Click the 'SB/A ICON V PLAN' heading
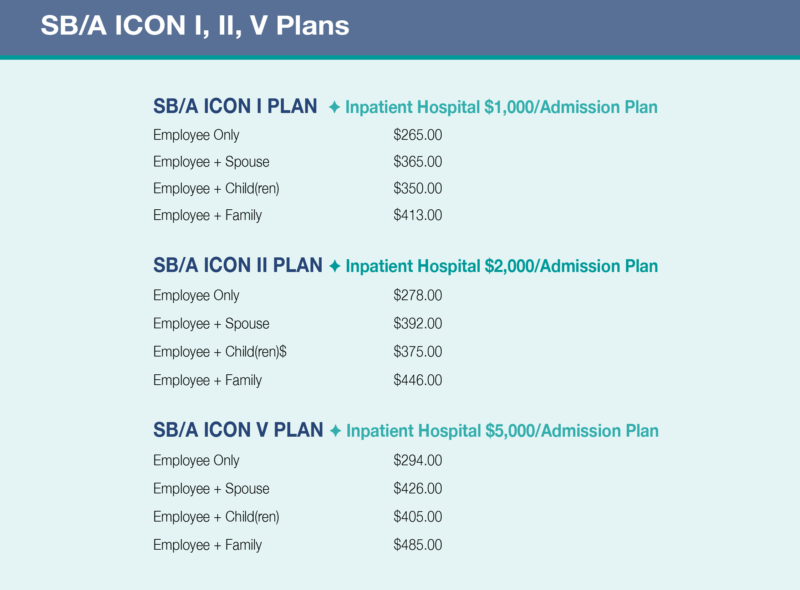The height and width of the screenshot is (590, 800). coord(238,430)
